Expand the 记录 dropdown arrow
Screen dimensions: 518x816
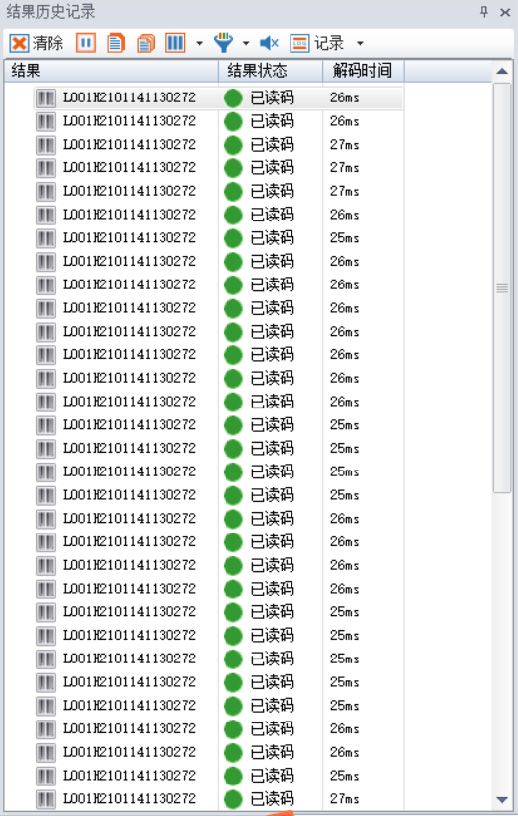(360, 44)
